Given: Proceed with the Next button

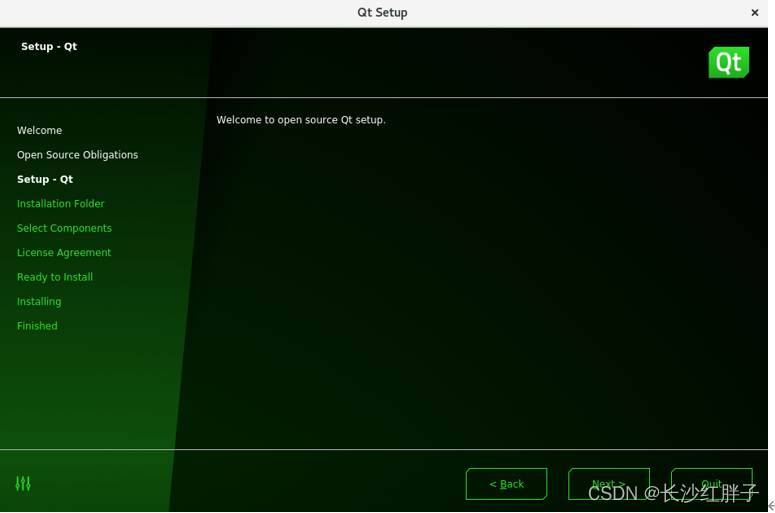Looking at the screenshot, I should tap(609, 484).
